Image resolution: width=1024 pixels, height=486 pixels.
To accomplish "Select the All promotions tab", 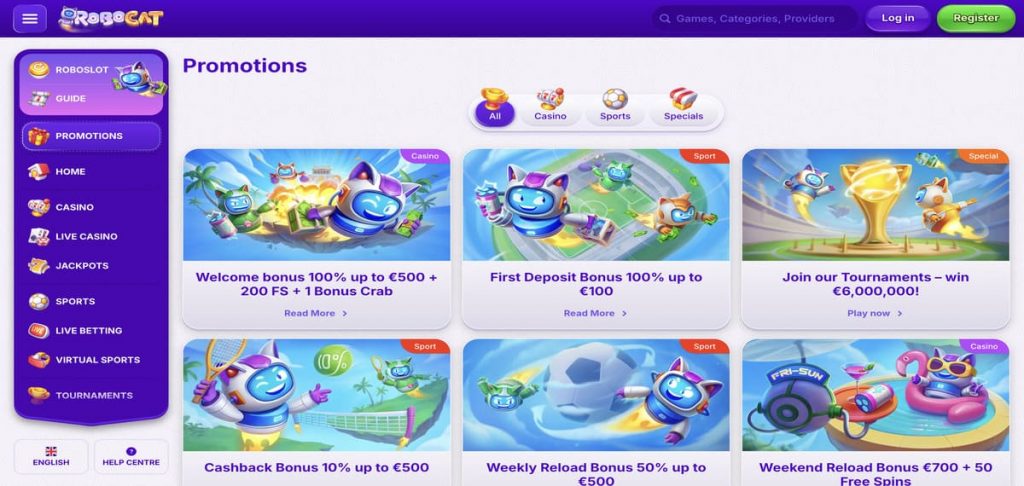I will click(x=494, y=113).
